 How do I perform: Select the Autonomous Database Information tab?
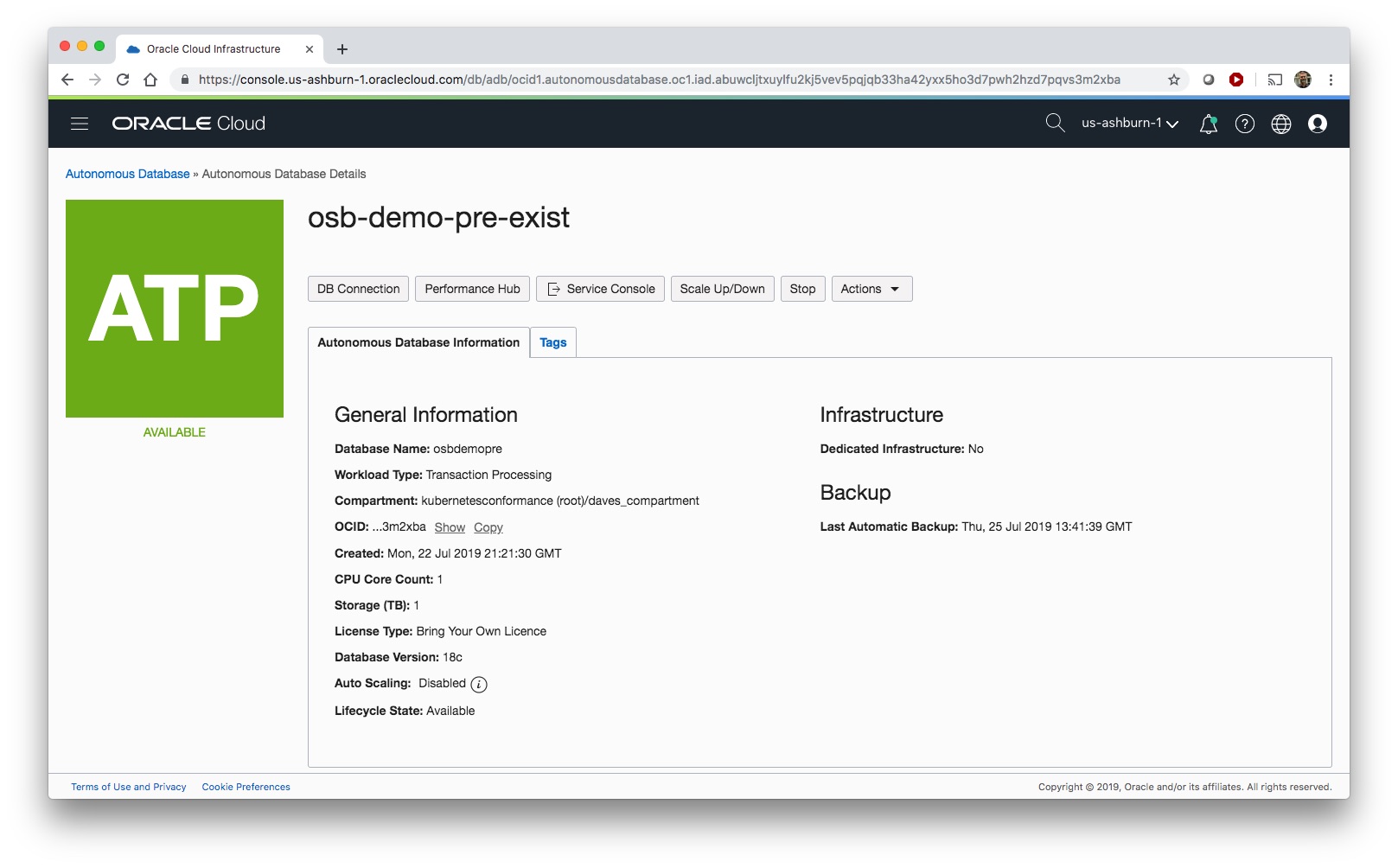pos(418,342)
